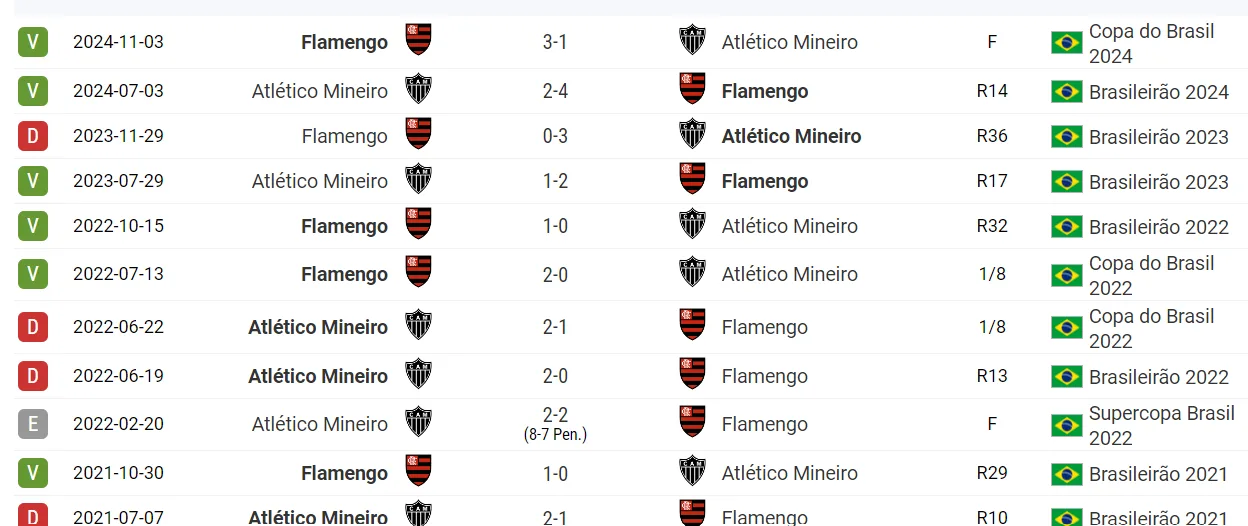Click the green V badge for 2021-10-30

(33, 473)
